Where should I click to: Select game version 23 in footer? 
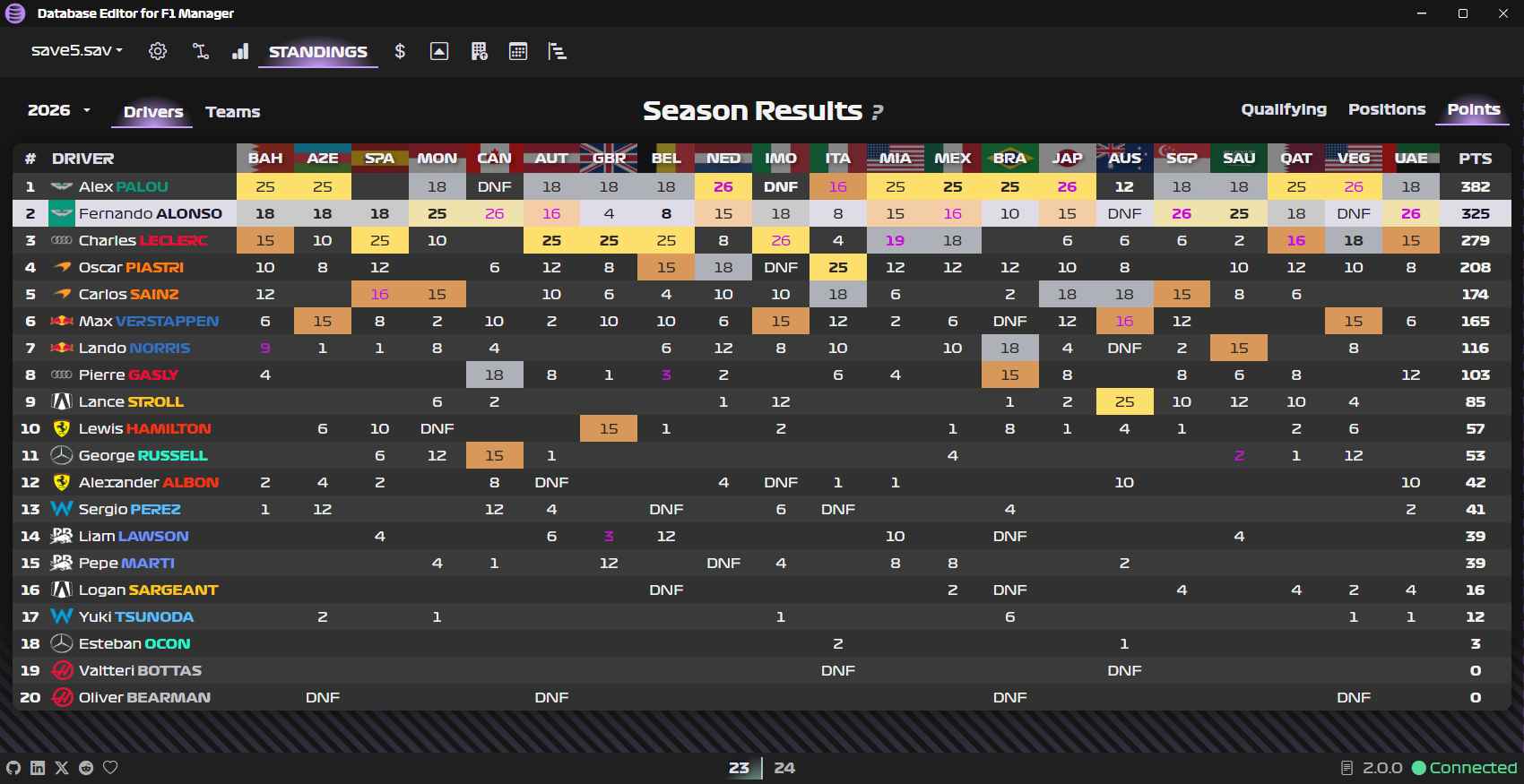point(739,768)
